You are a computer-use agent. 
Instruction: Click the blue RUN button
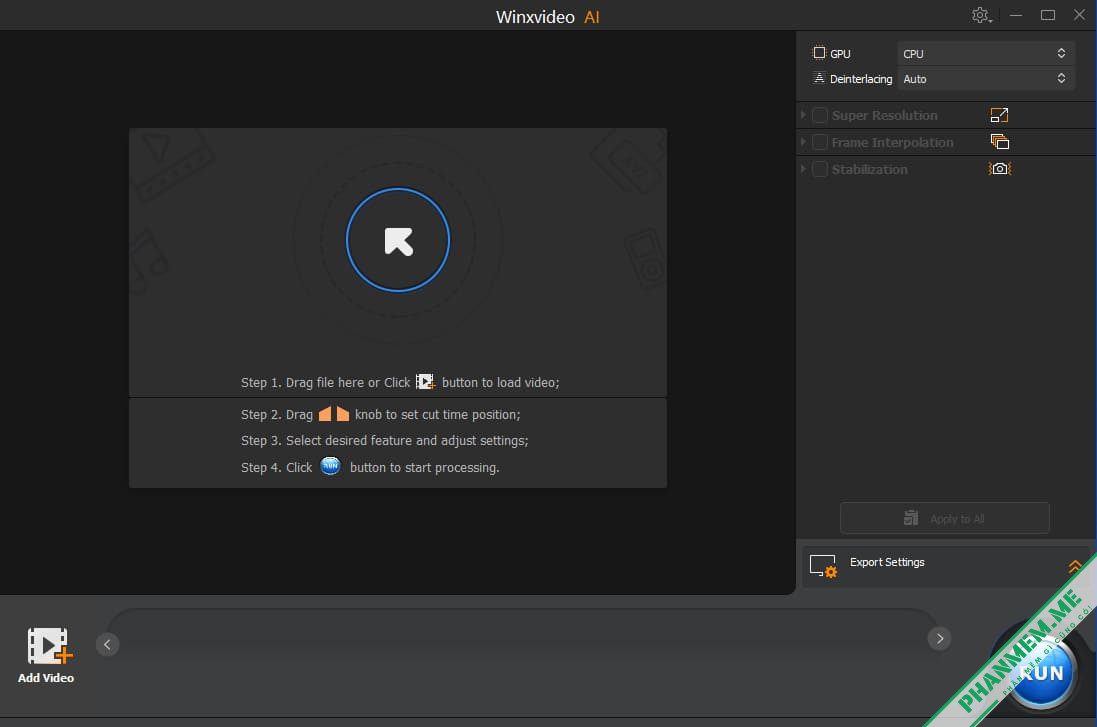(x=1042, y=673)
